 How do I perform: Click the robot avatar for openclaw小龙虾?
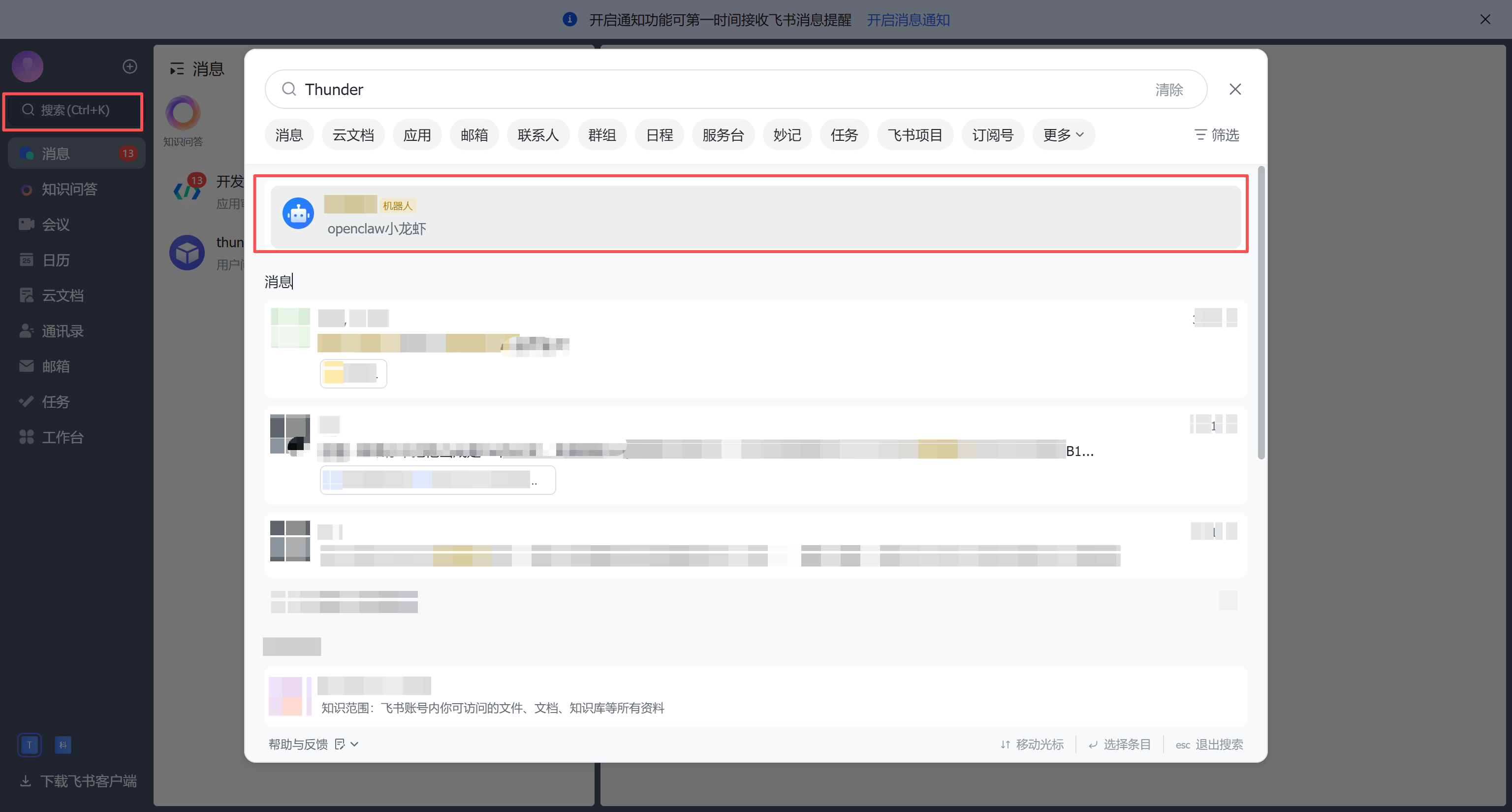tap(298, 214)
